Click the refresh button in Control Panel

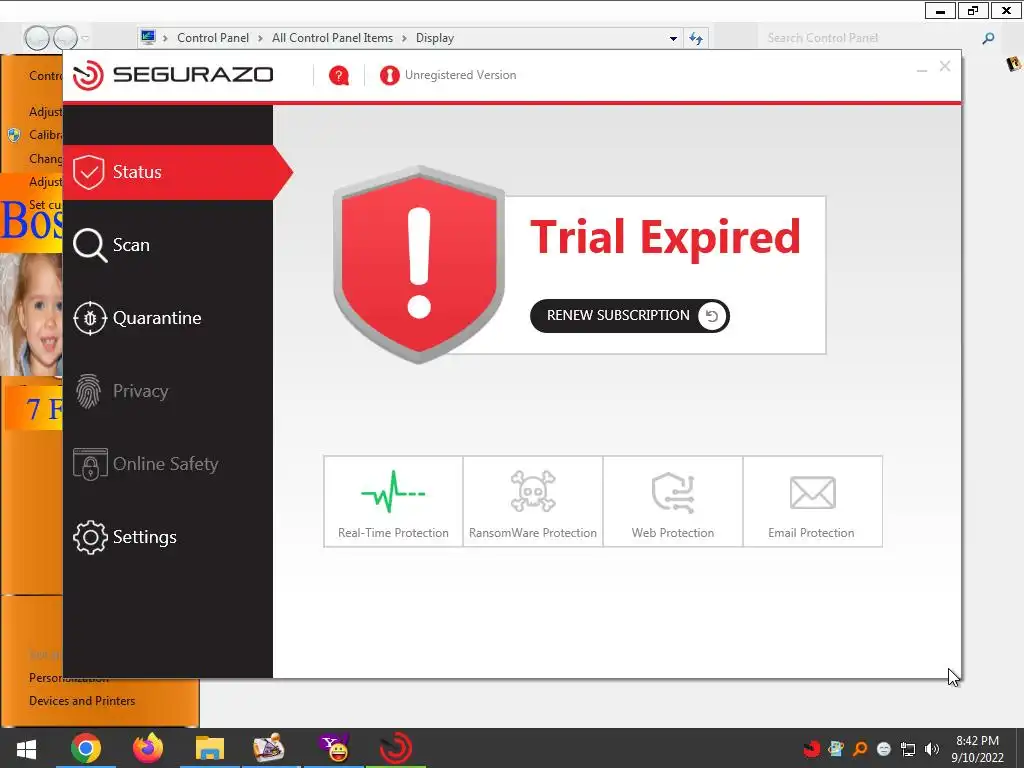pyautogui.click(x=696, y=39)
